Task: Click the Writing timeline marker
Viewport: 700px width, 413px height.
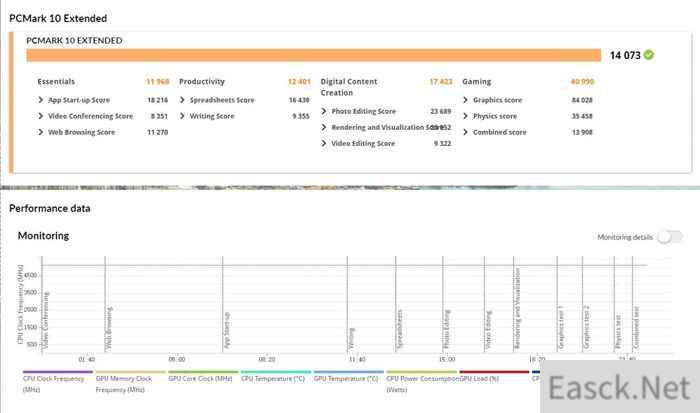Action: (x=351, y=338)
